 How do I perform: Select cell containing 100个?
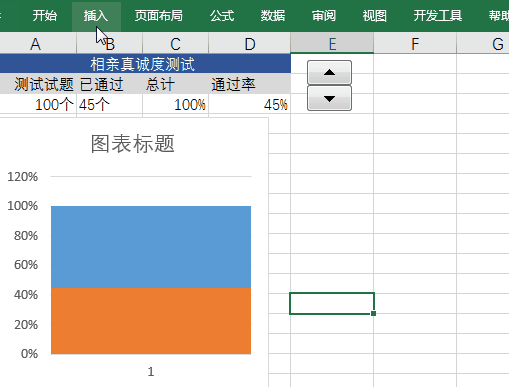[38, 104]
